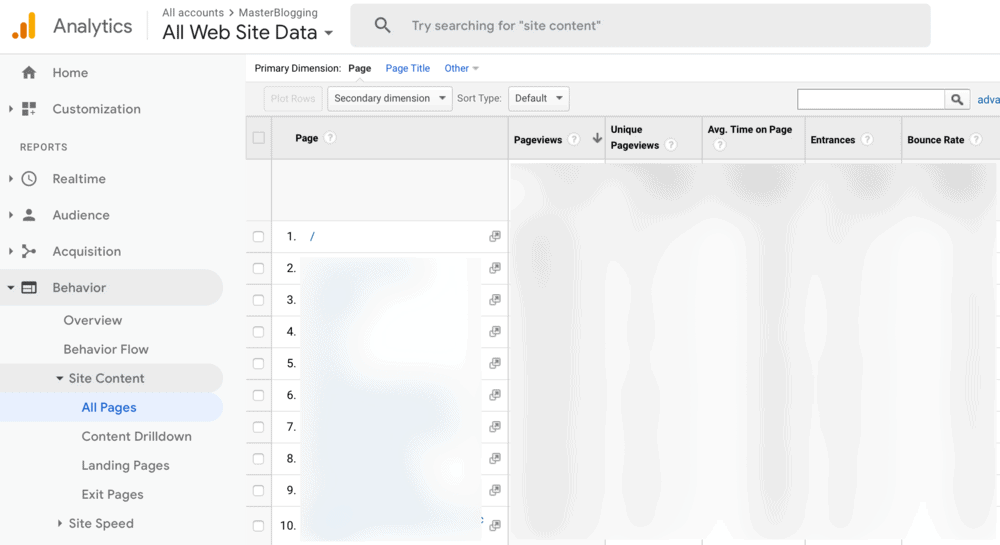
Task: Open row 9 page in new window icon
Action: 494,490
